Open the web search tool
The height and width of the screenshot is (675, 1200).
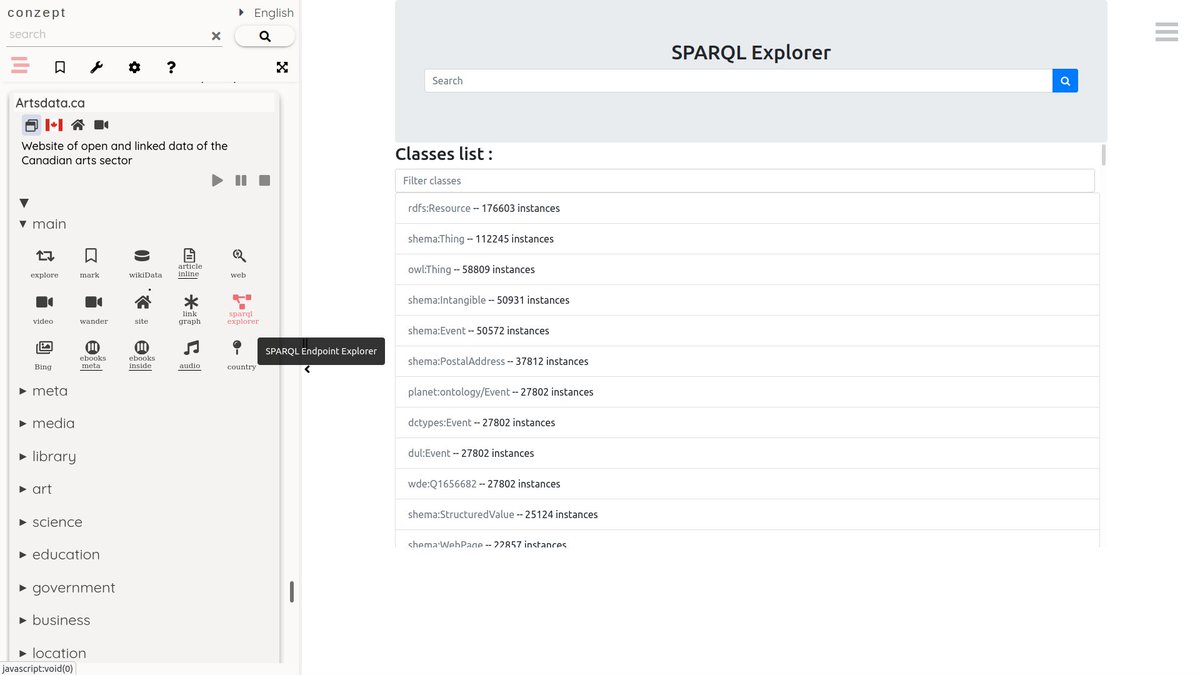[238, 263]
